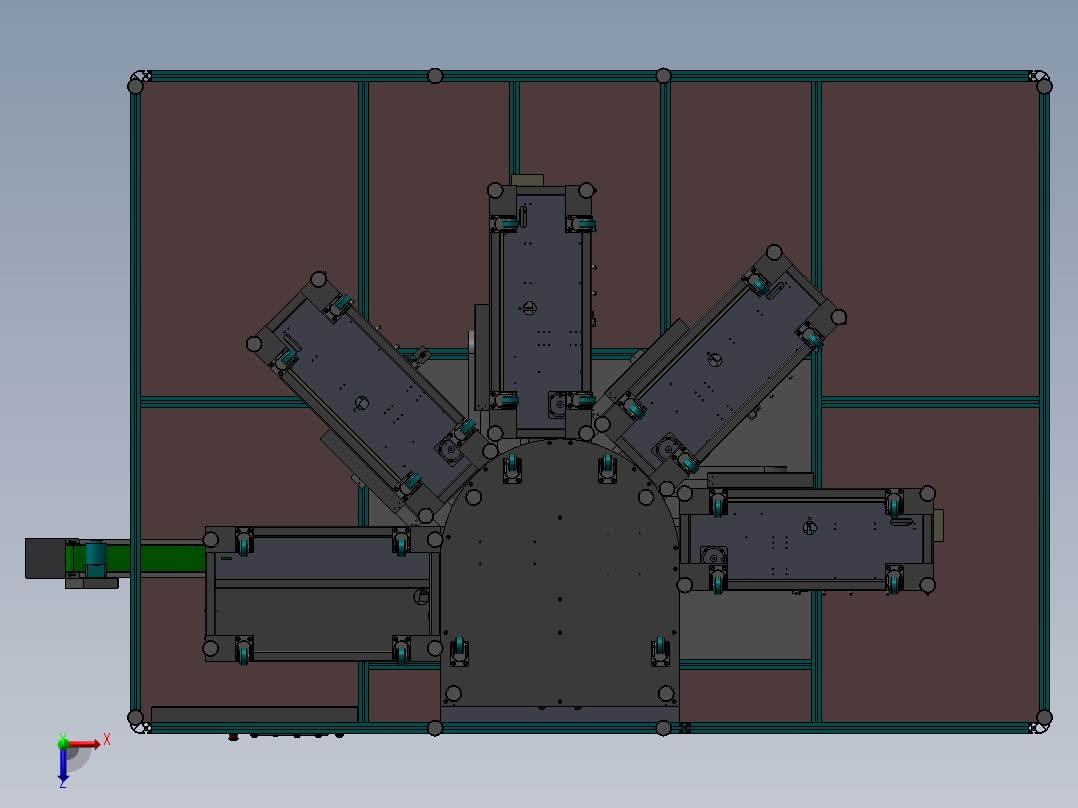Image resolution: width=1078 pixels, height=808 pixels.
Task: Click the red X axis arrow of the triad
Action: [84, 744]
